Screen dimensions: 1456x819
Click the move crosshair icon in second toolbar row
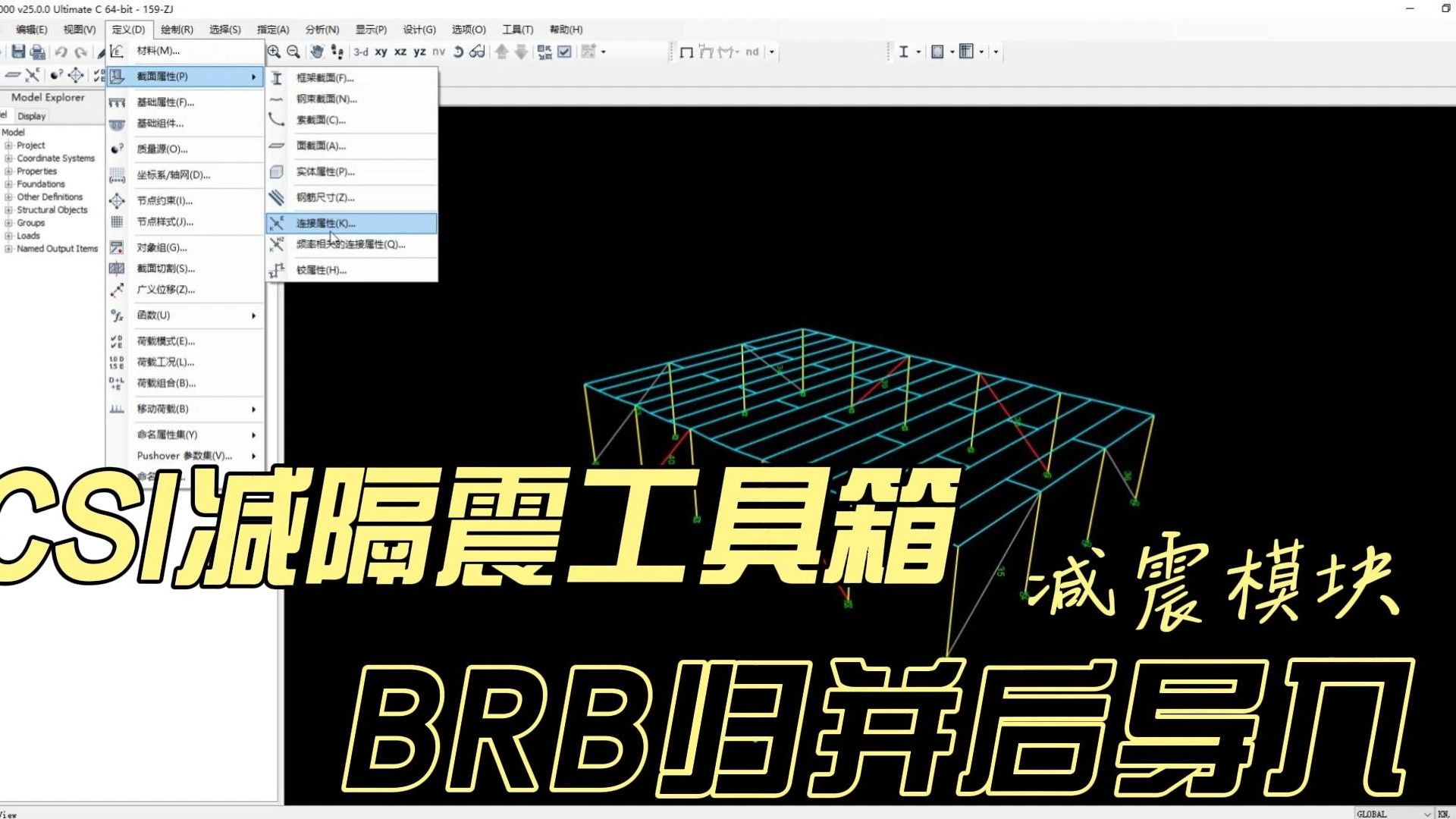76,75
